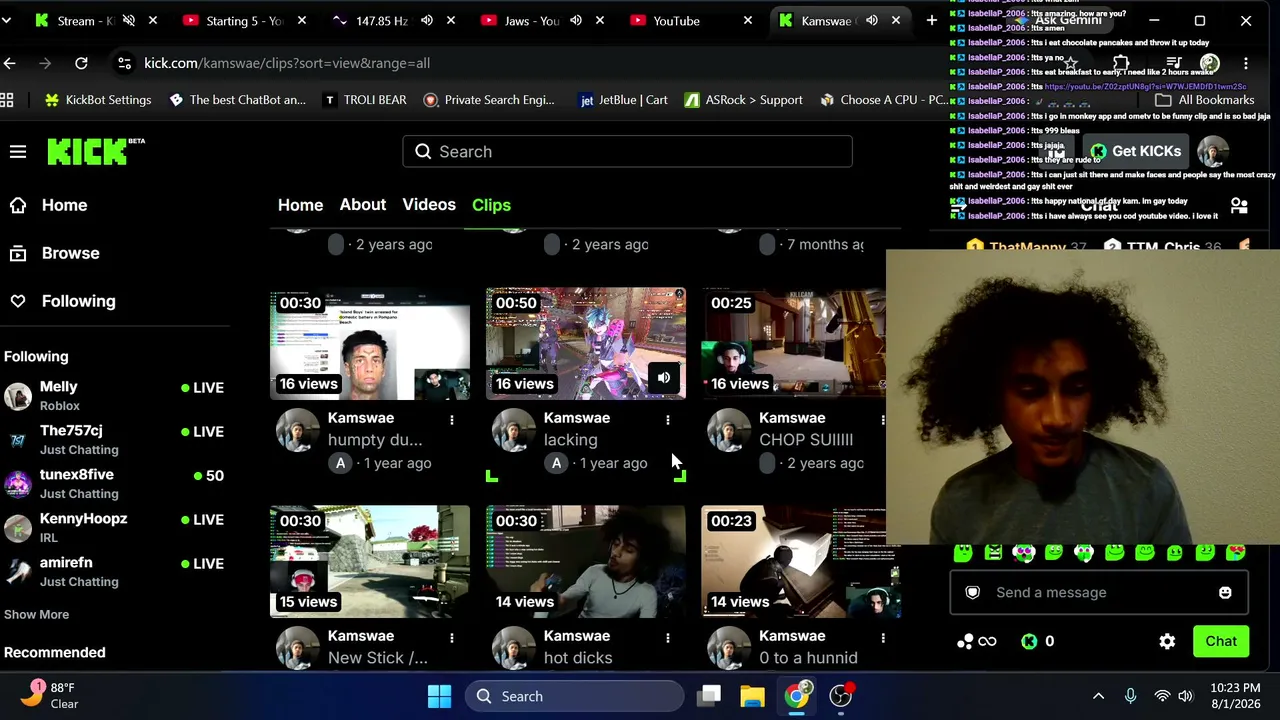The height and width of the screenshot is (720, 1280).
Task: Go back using the browser back arrow
Action: pos(10,63)
